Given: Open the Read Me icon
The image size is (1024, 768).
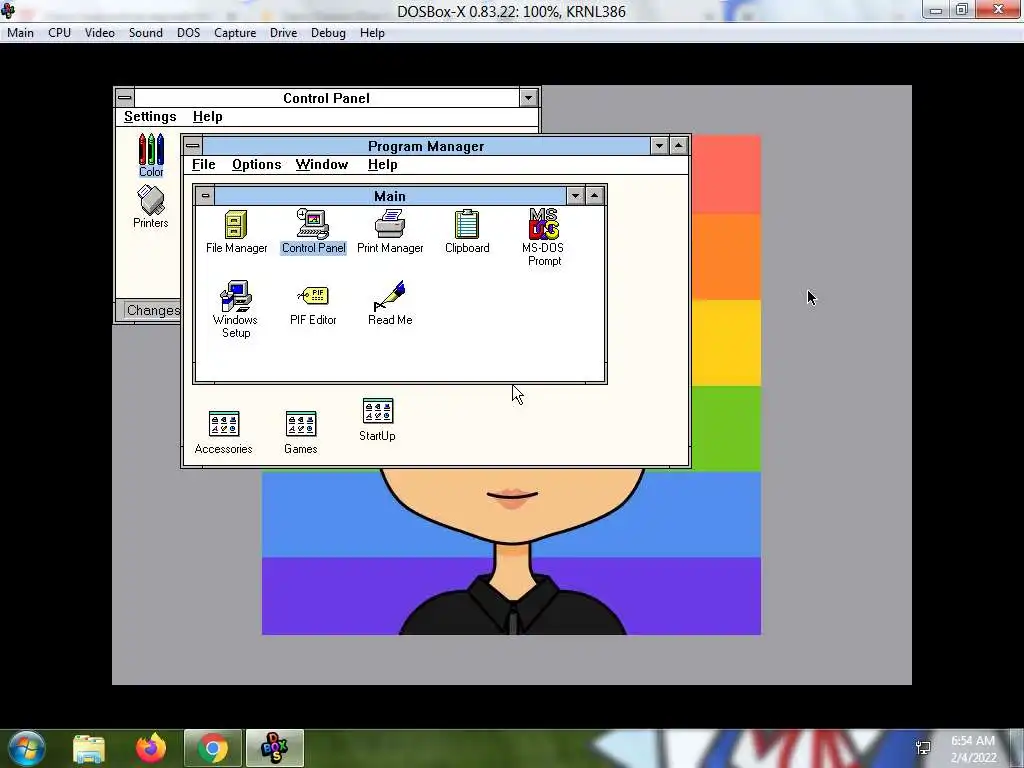Looking at the screenshot, I should (x=390, y=303).
